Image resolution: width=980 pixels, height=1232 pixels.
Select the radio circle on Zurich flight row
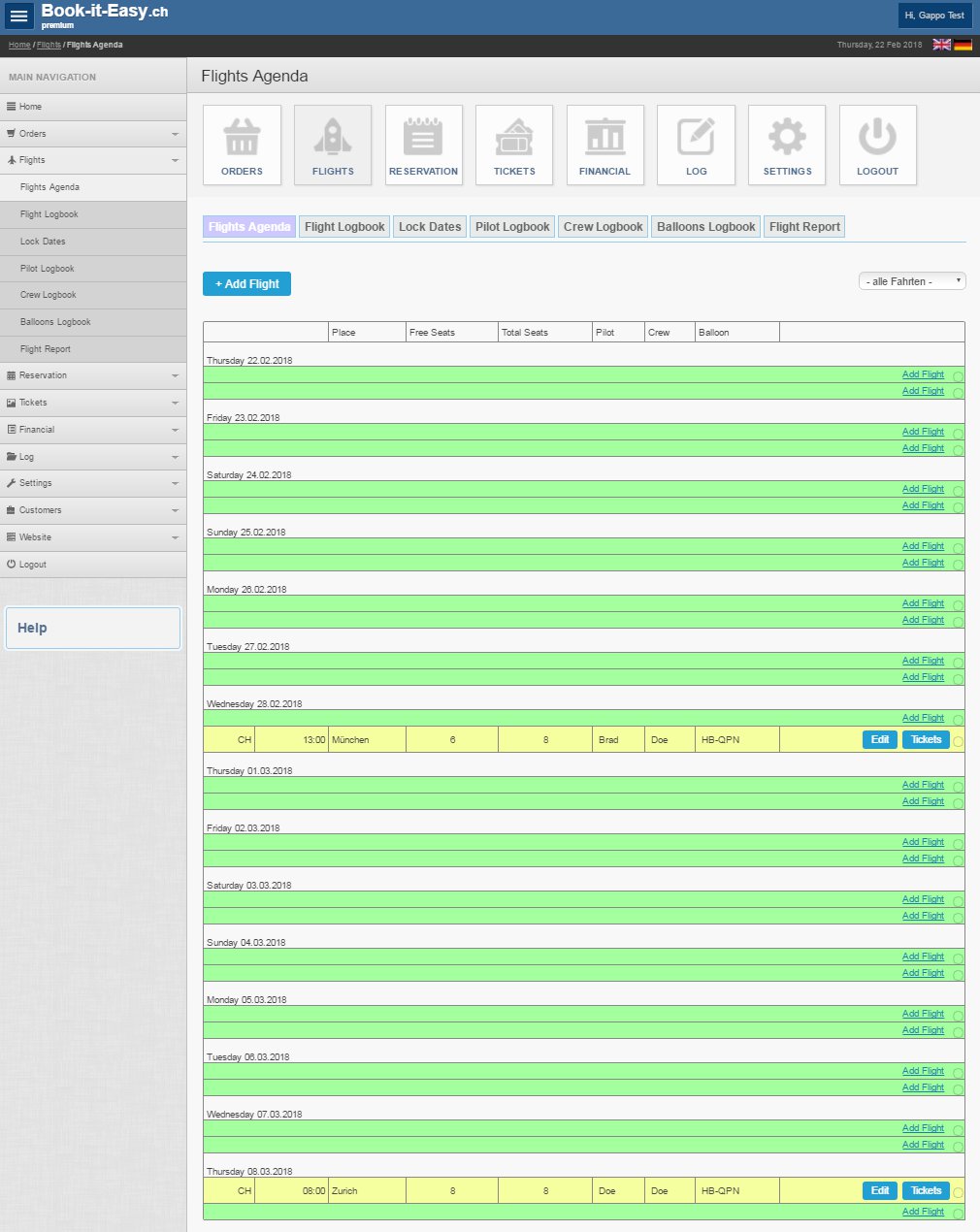959,1192
